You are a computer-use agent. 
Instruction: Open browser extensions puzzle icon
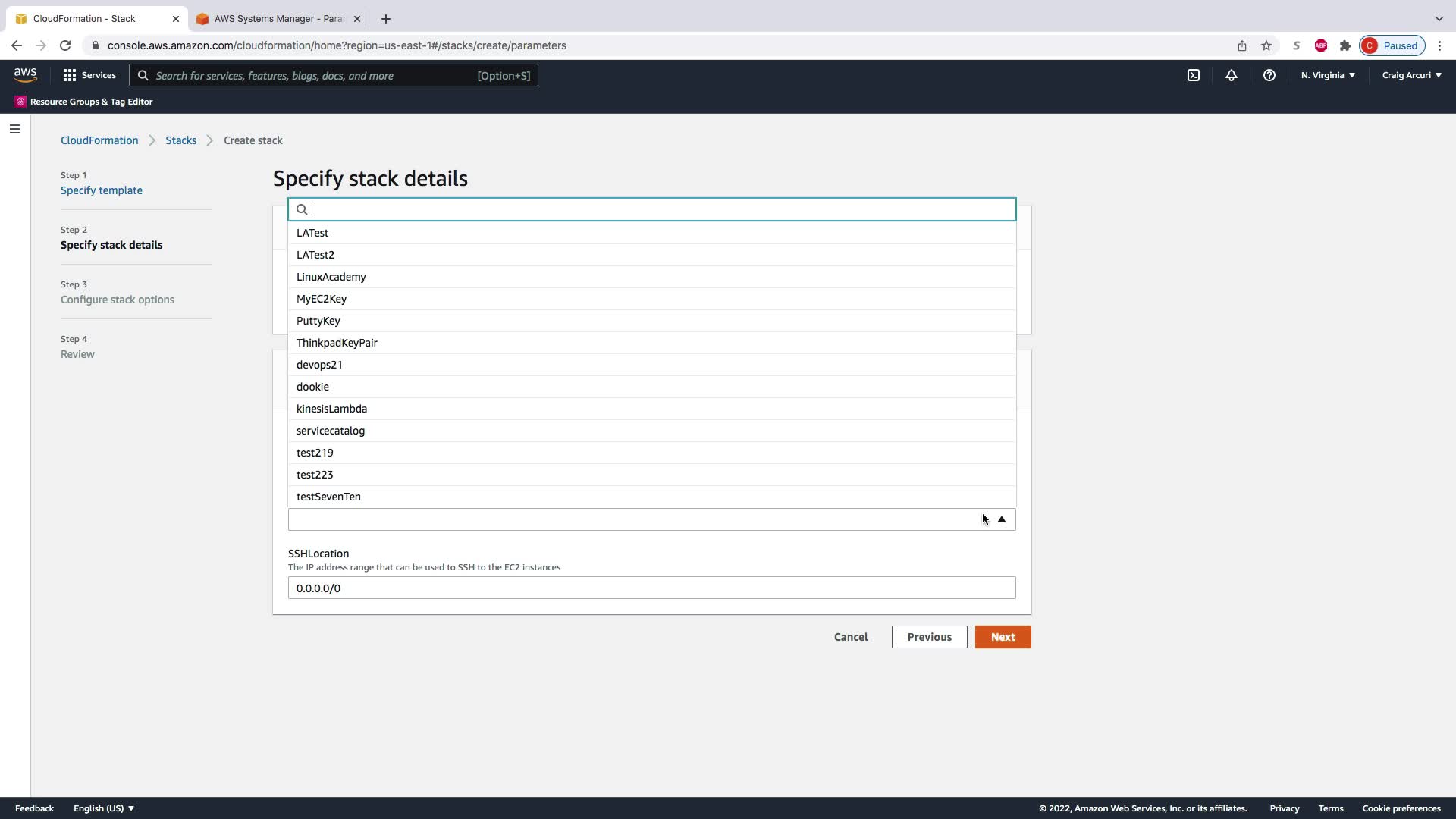point(1345,45)
